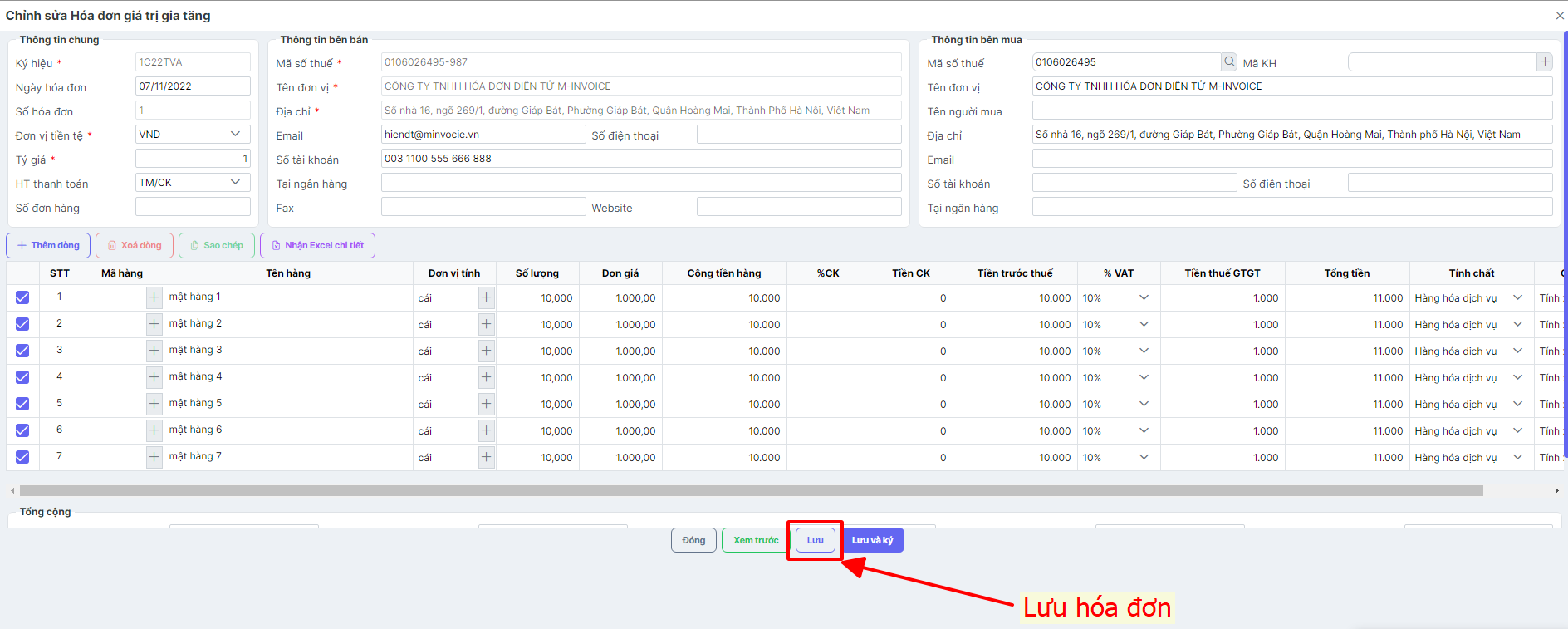The width and height of the screenshot is (1568, 629).
Task: Click the unit plus icon for mặt hàng 7
Action: coord(486,457)
